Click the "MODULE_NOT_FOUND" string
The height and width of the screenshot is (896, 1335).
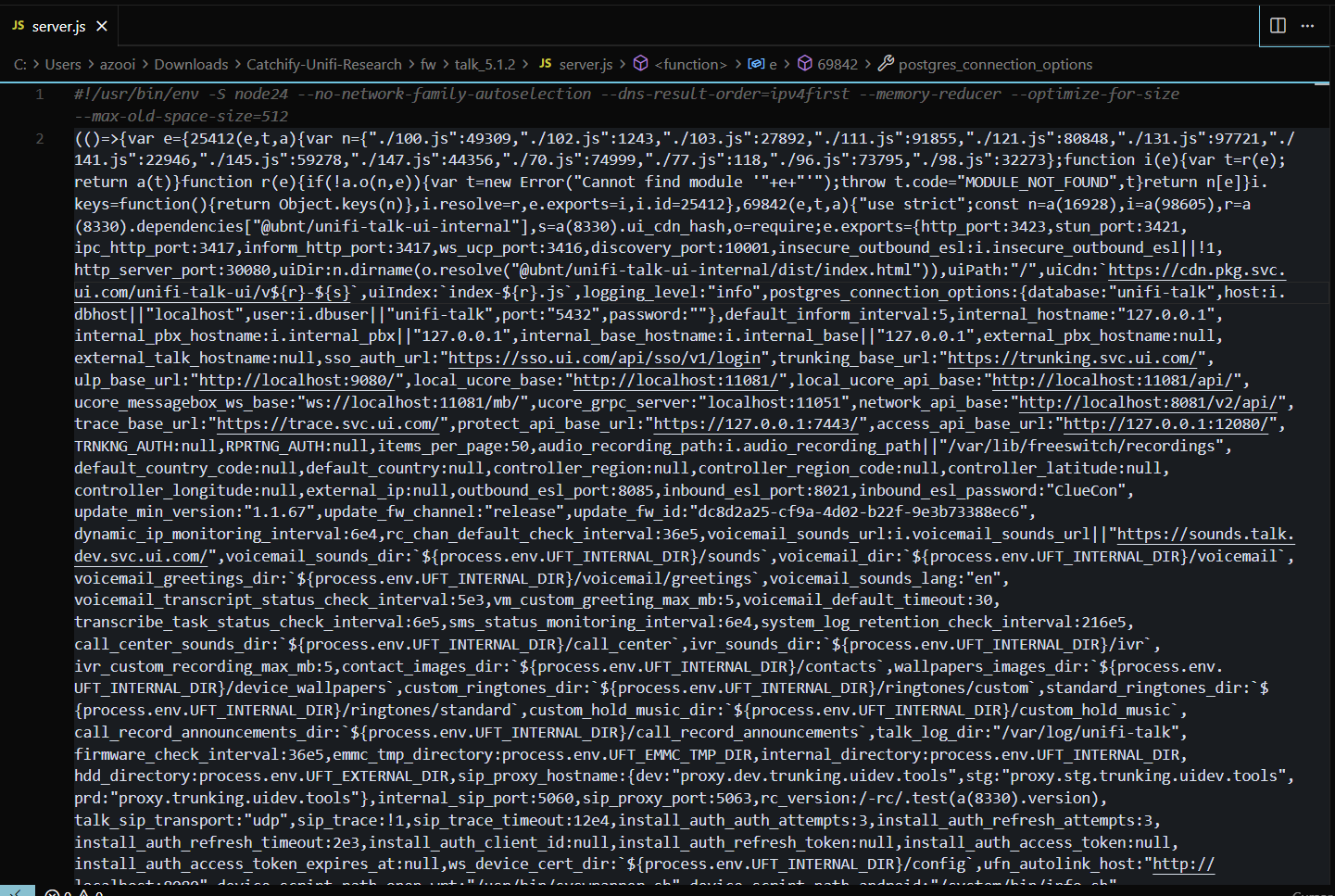pos(1037,183)
